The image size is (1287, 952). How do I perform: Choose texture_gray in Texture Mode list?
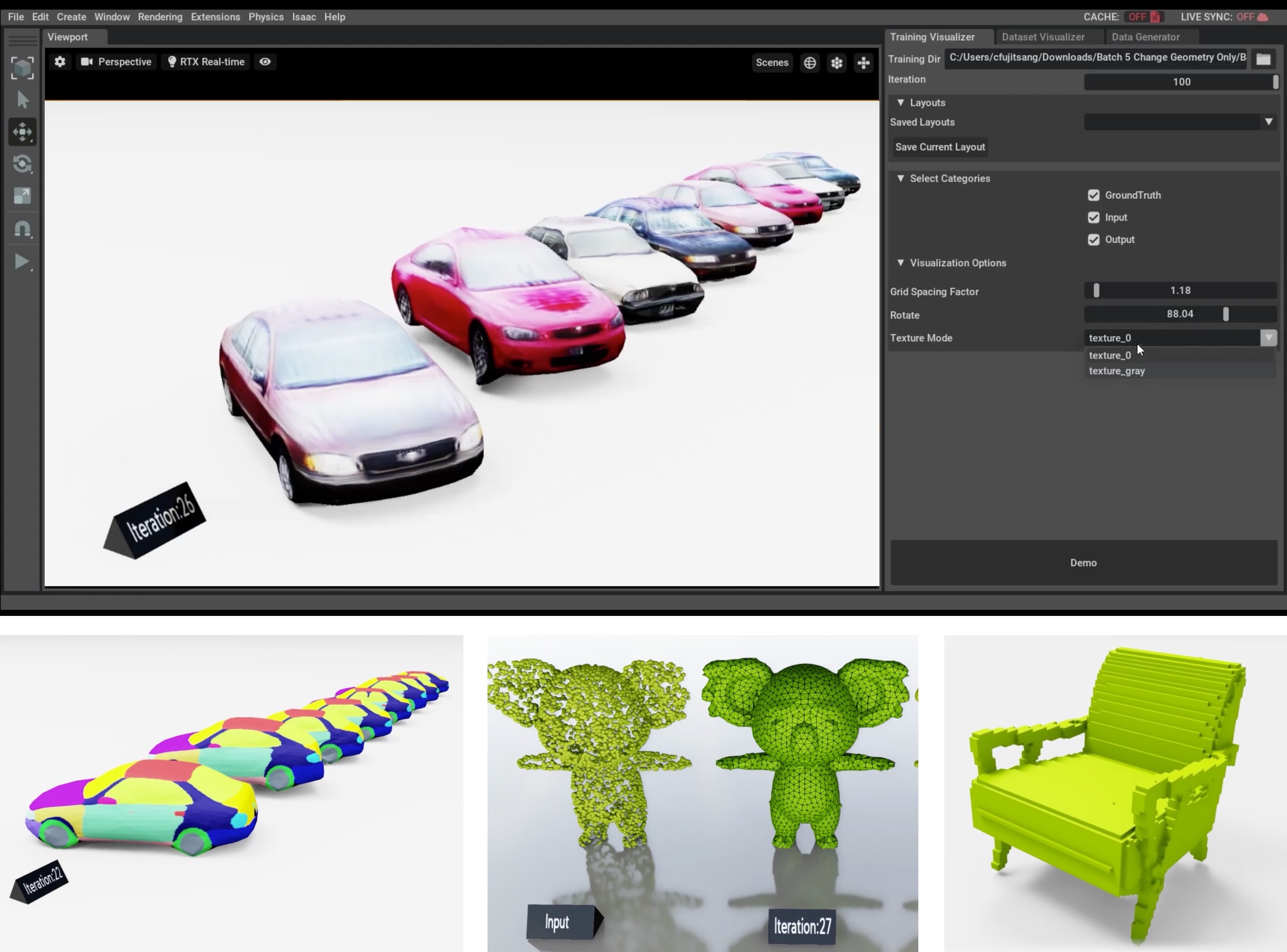click(1117, 371)
